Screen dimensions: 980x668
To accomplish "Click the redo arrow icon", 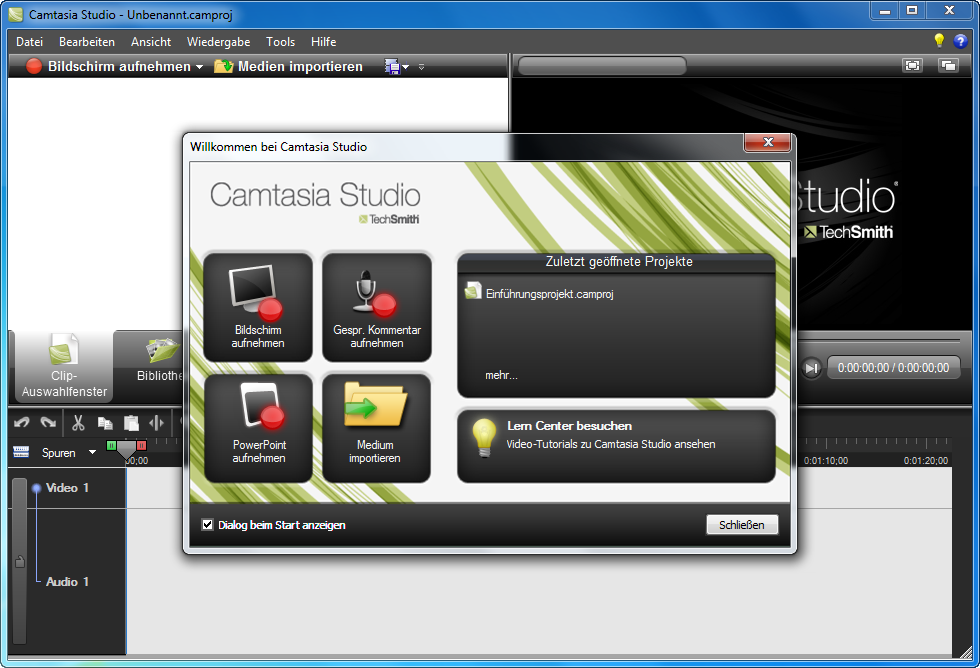I will 48,423.
